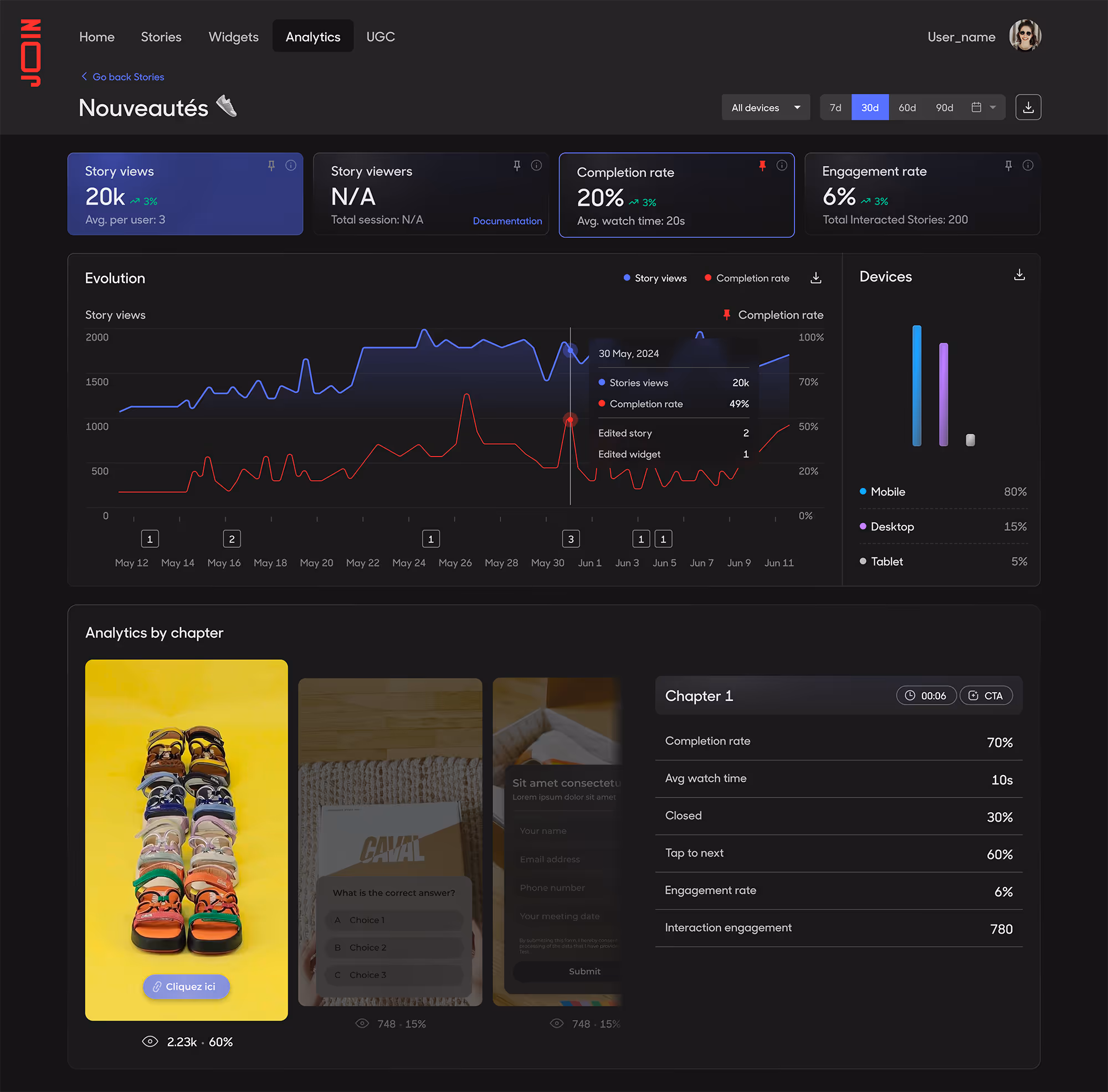Open info icon on Story viewers card
Screen dimensions: 1108x1092
536,166
